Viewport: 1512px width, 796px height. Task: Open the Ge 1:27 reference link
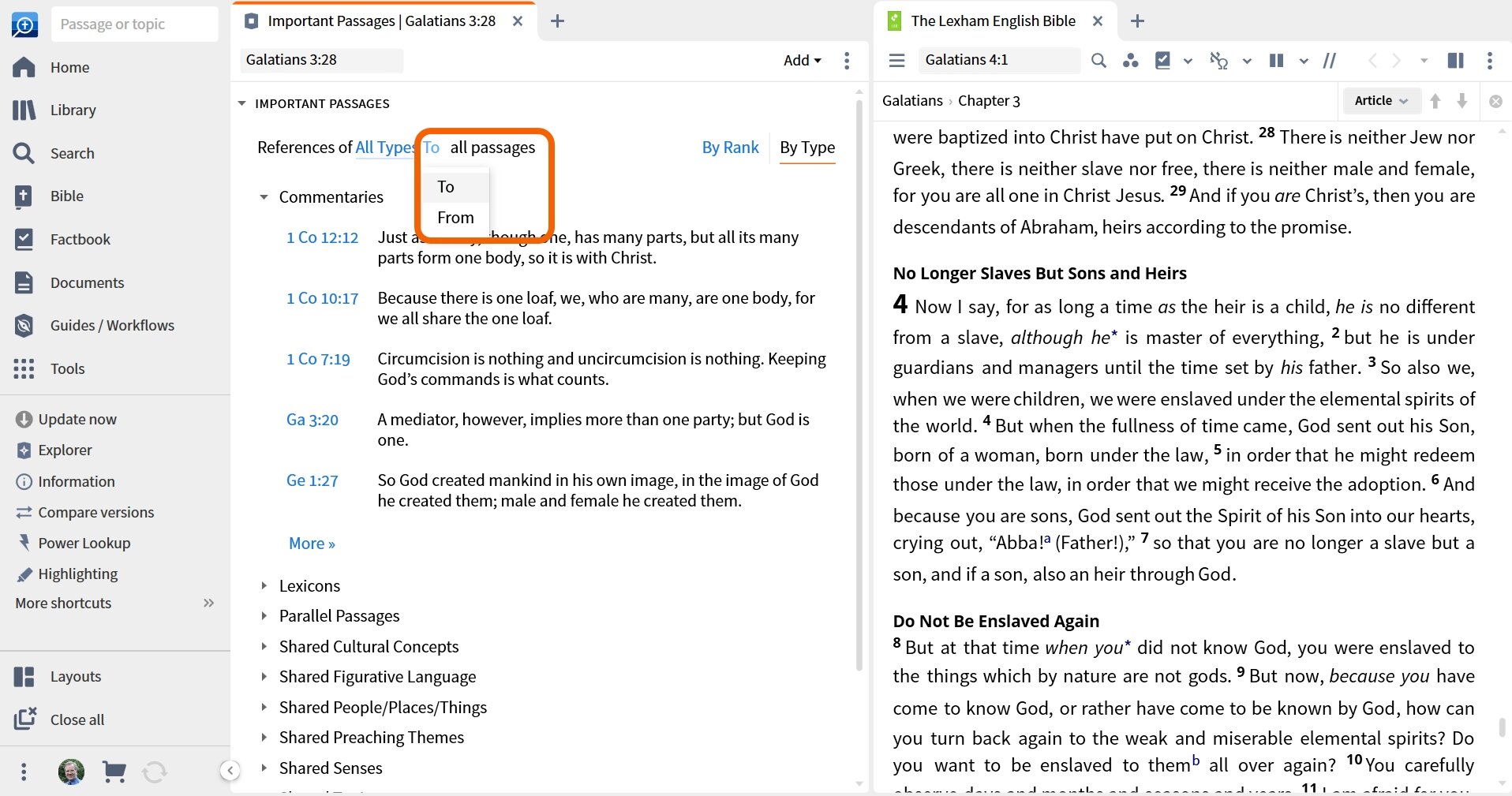point(312,480)
